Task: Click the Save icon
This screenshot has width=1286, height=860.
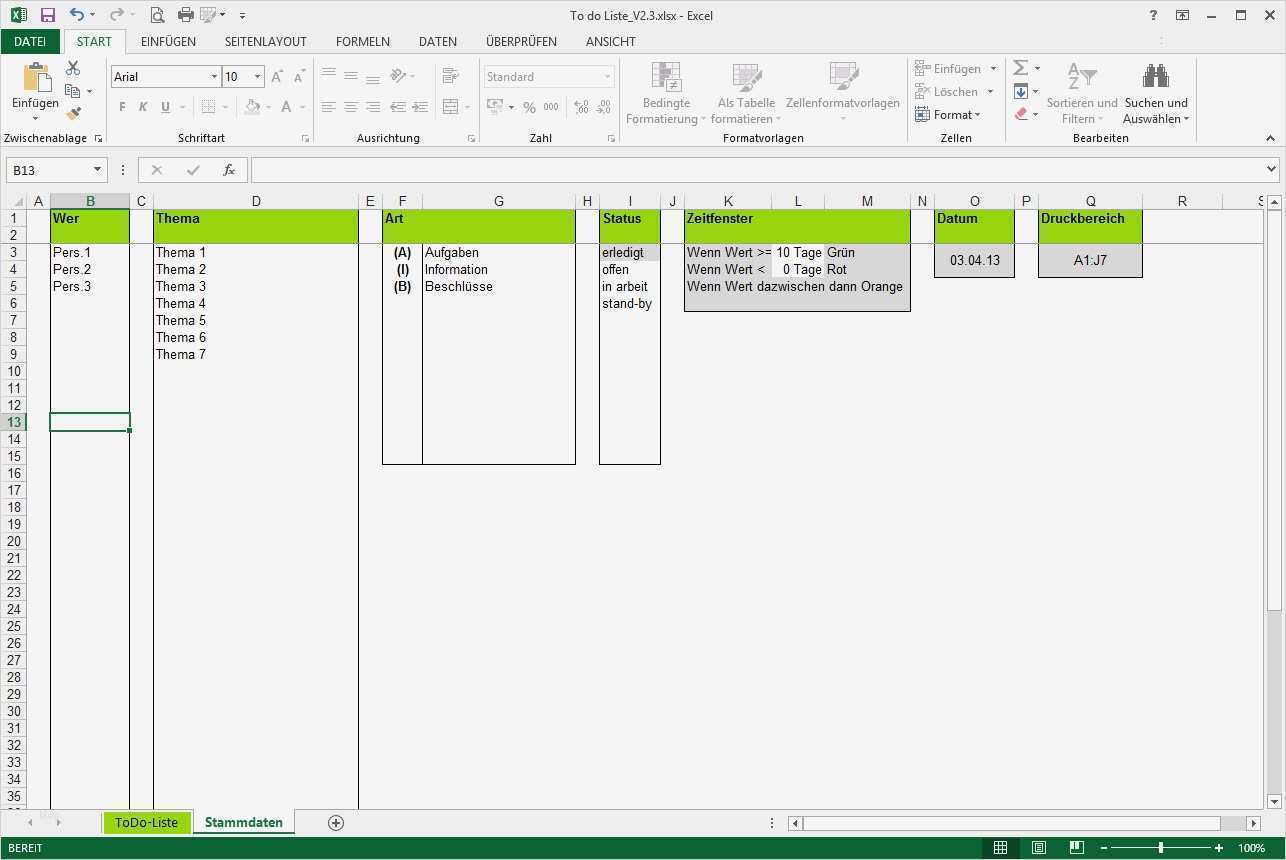Action: click(x=46, y=15)
